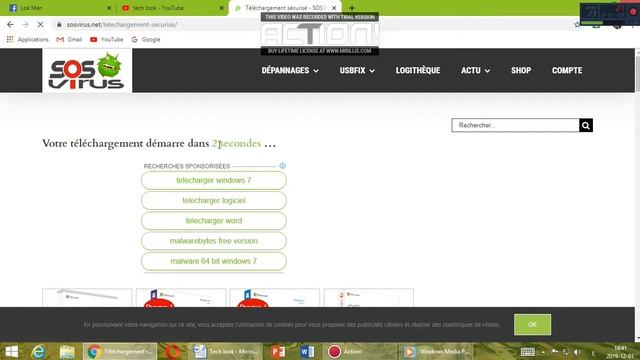Screen dimensions: 640x360
Task: Click the Chrome taskbar button
Action: tap(120, 351)
